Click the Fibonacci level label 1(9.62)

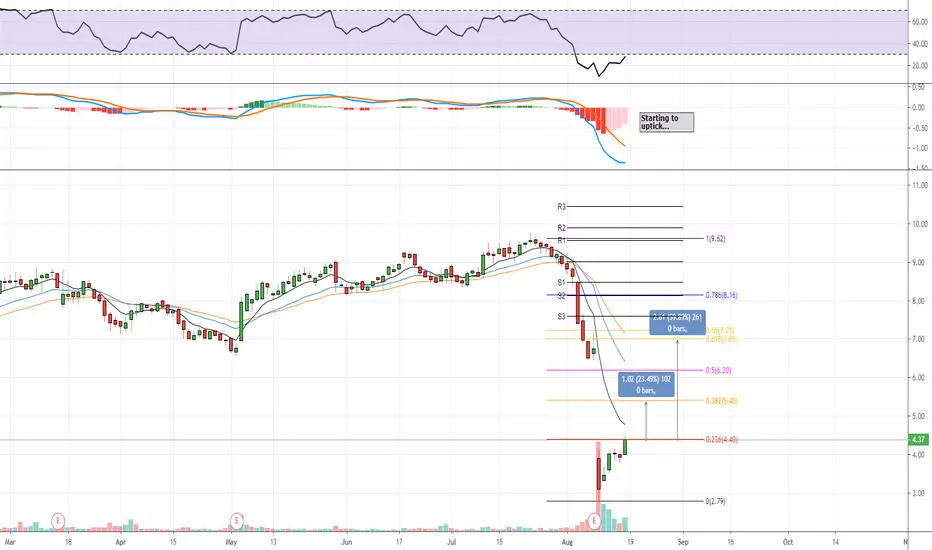point(715,239)
